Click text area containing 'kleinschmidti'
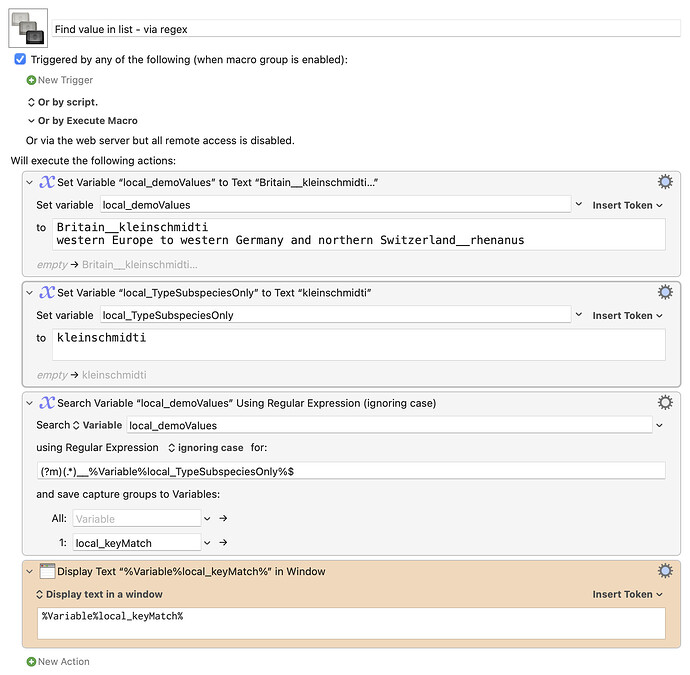The image size is (690, 675). [x=359, y=345]
